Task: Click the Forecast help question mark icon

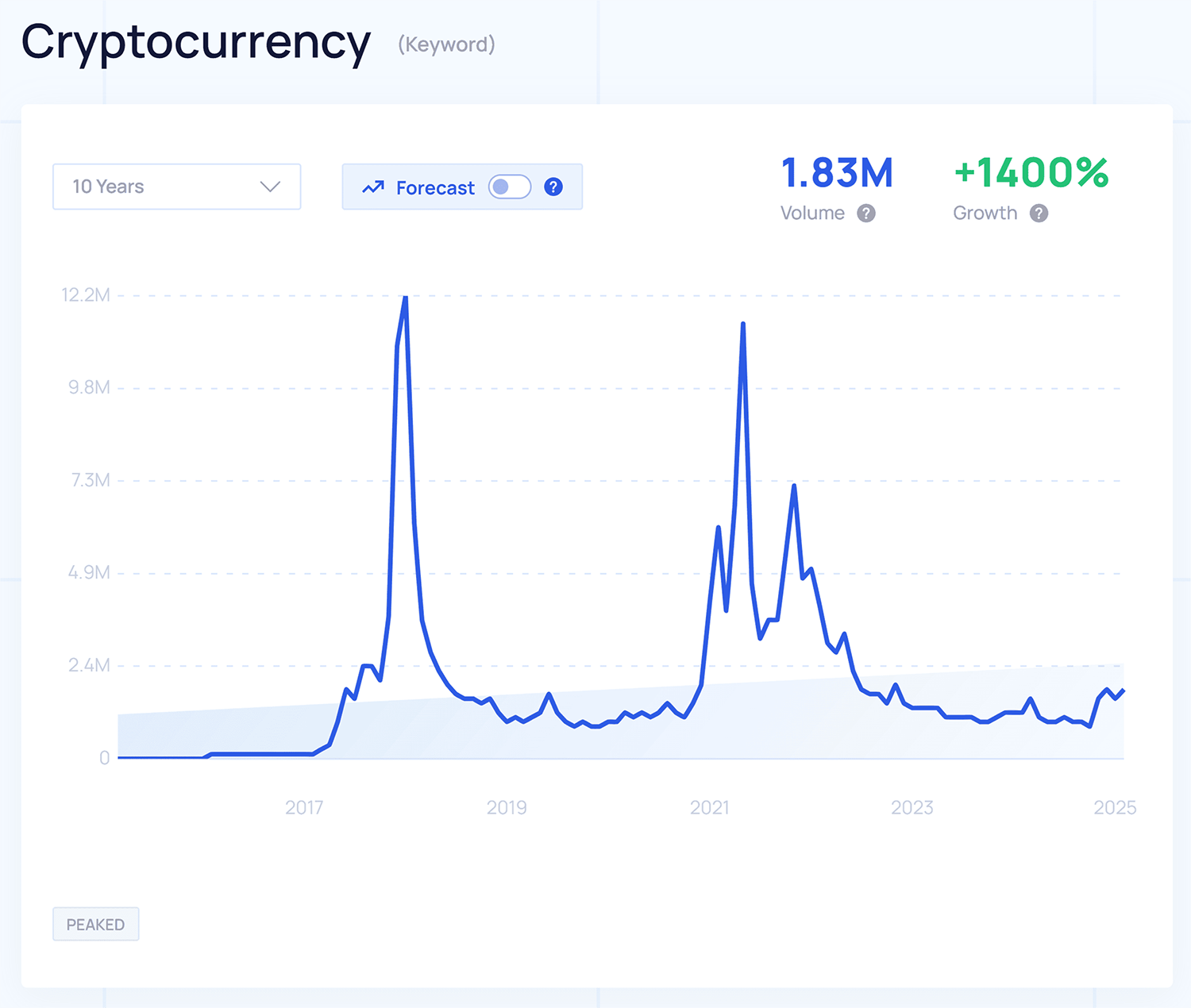Action: [x=553, y=187]
